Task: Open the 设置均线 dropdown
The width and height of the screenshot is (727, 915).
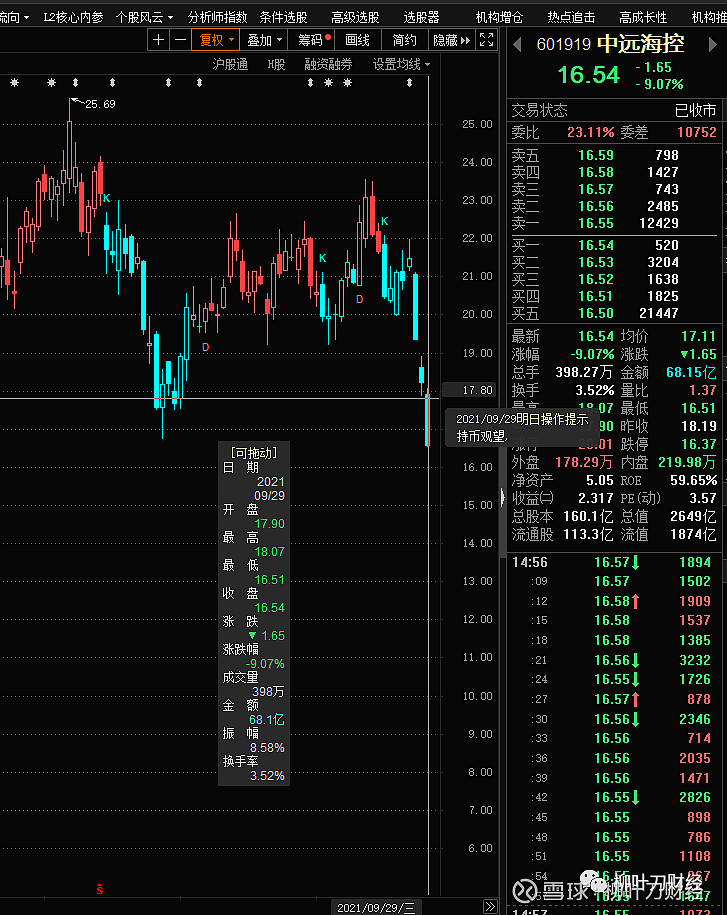Action: (x=401, y=64)
